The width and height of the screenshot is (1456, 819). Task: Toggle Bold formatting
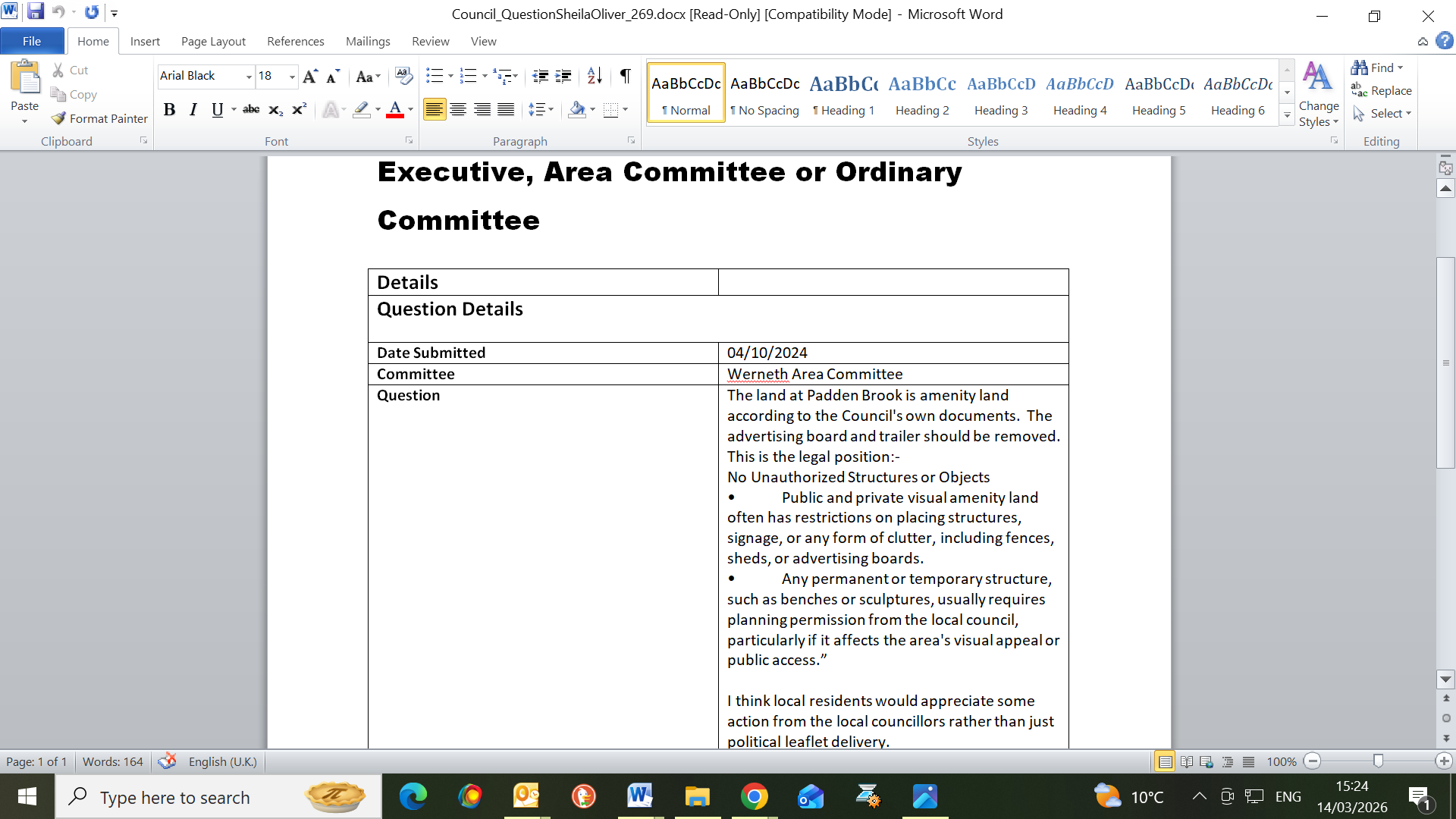170,110
